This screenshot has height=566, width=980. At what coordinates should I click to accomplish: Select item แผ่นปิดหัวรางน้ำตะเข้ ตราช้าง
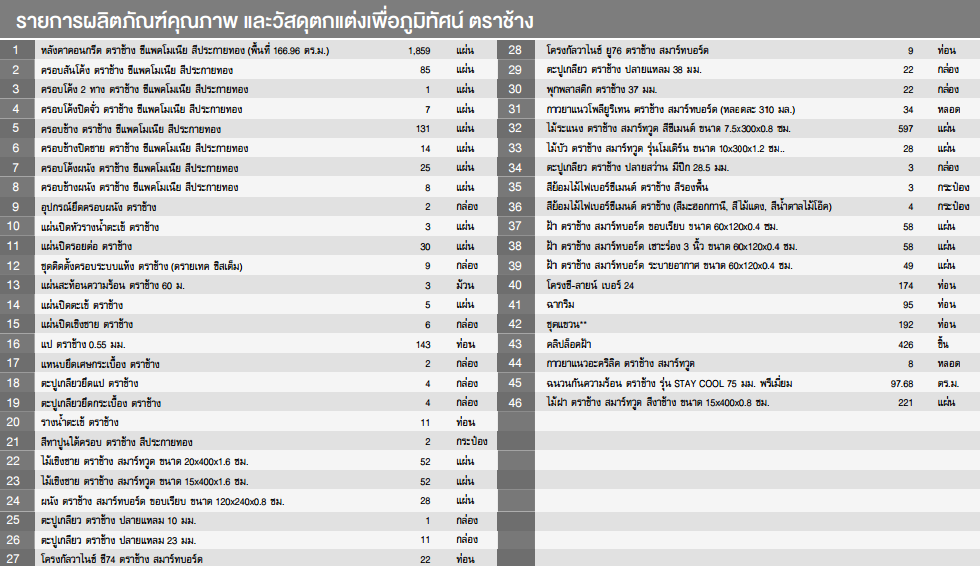pyautogui.click(x=100, y=227)
